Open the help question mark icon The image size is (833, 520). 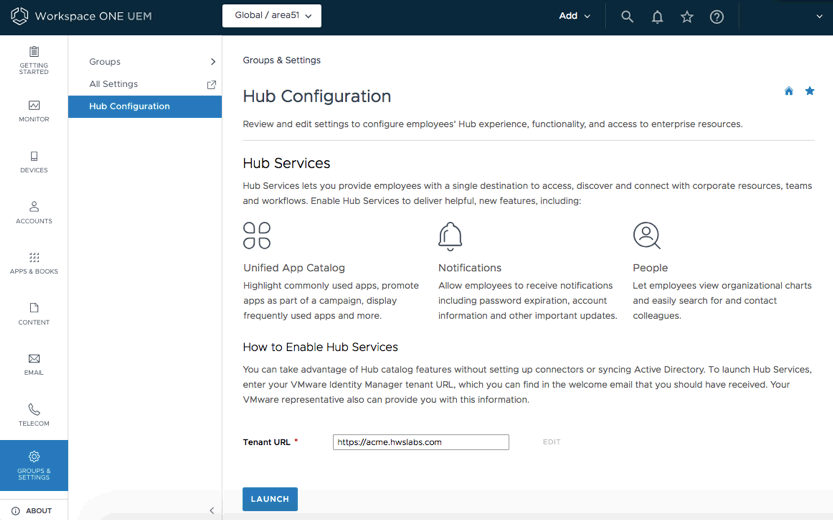point(717,17)
